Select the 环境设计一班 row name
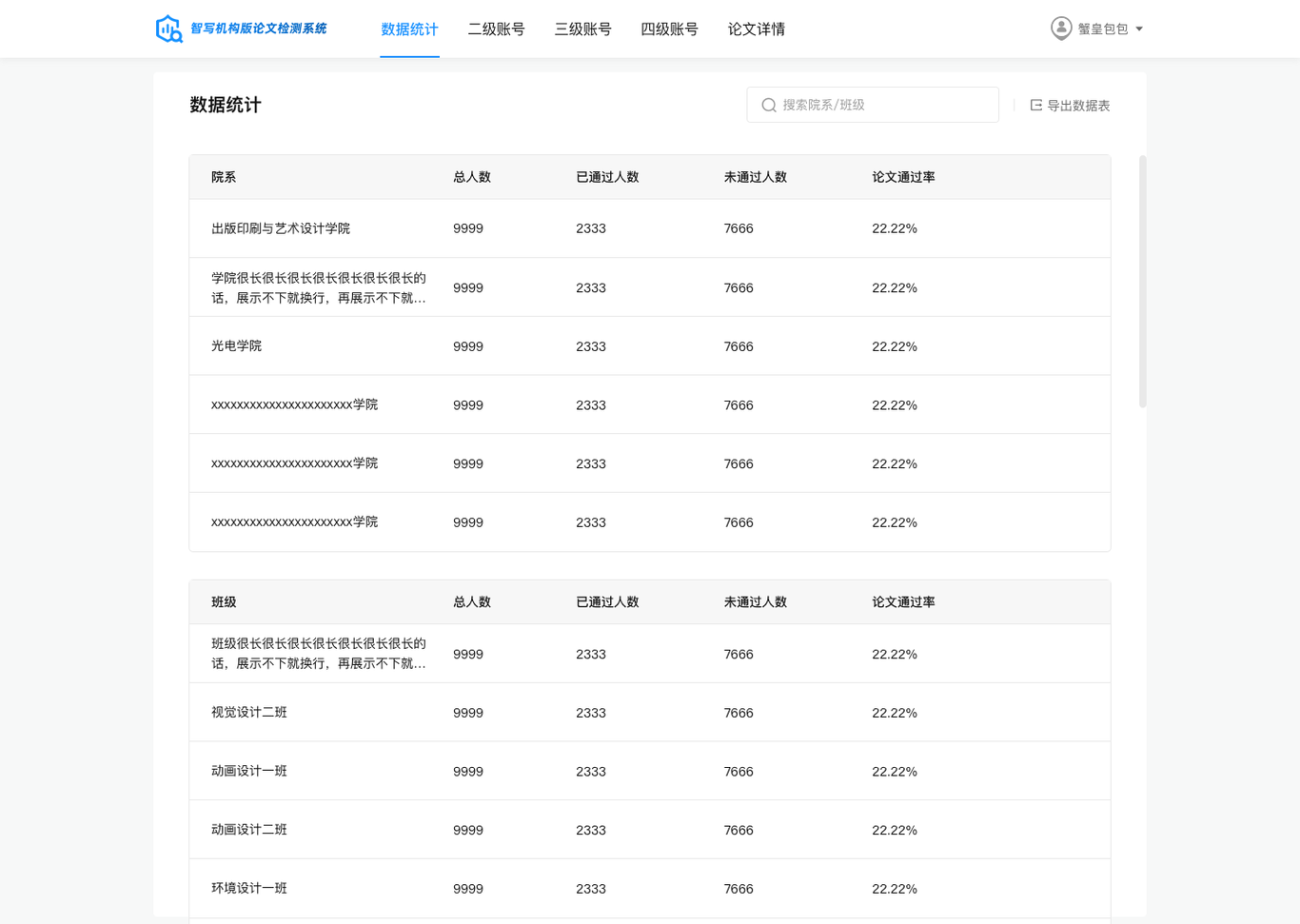The image size is (1300, 924). [x=249, y=888]
